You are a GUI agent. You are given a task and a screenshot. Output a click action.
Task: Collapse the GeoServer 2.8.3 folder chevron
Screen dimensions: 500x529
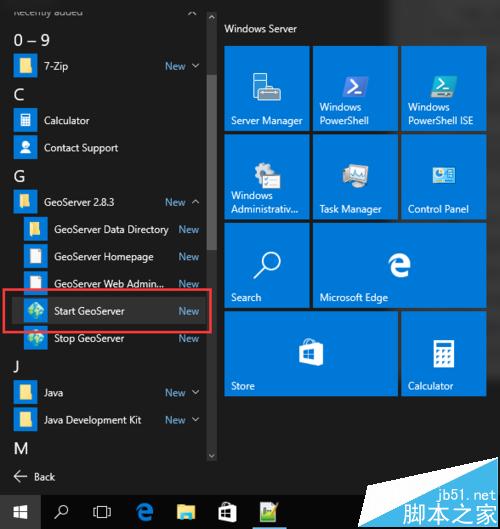(195, 201)
